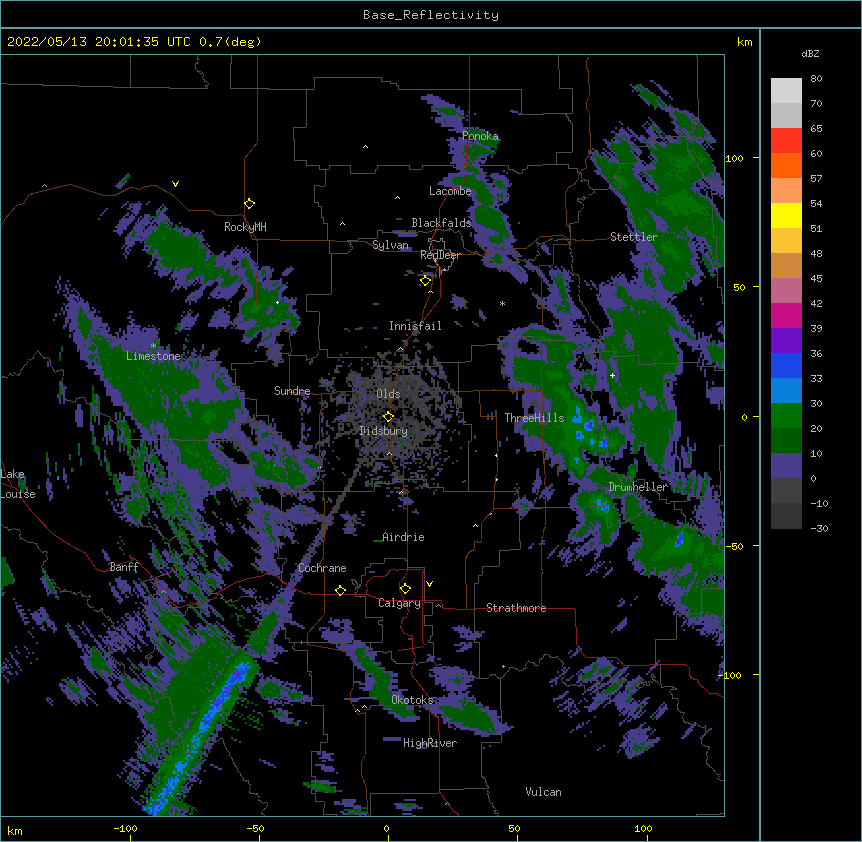This screenshot has width=862, height=842.
Task: Select the Banff label
Action: (124, 567)
